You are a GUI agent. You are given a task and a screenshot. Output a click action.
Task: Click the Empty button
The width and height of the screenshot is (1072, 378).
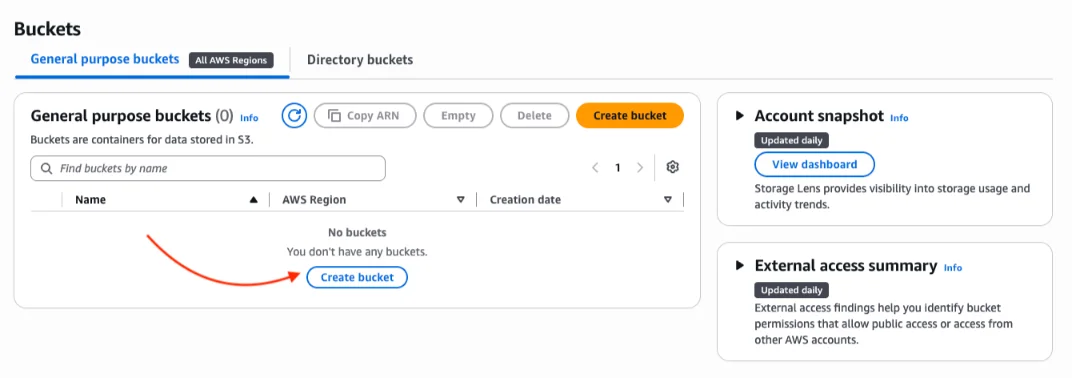[458, 116]
